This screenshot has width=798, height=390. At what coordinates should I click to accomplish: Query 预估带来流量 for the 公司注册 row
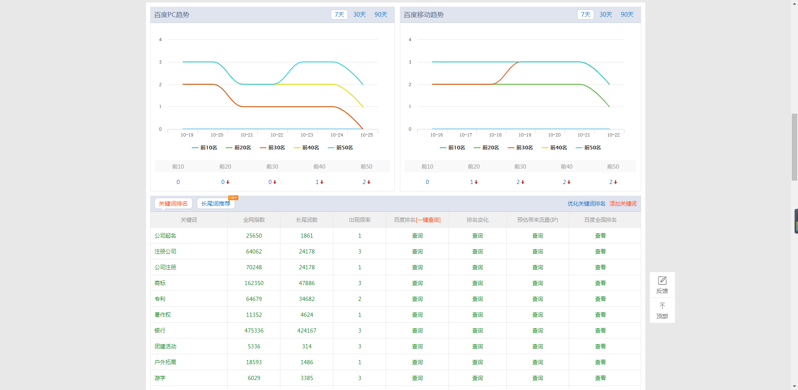pos(537,267)
